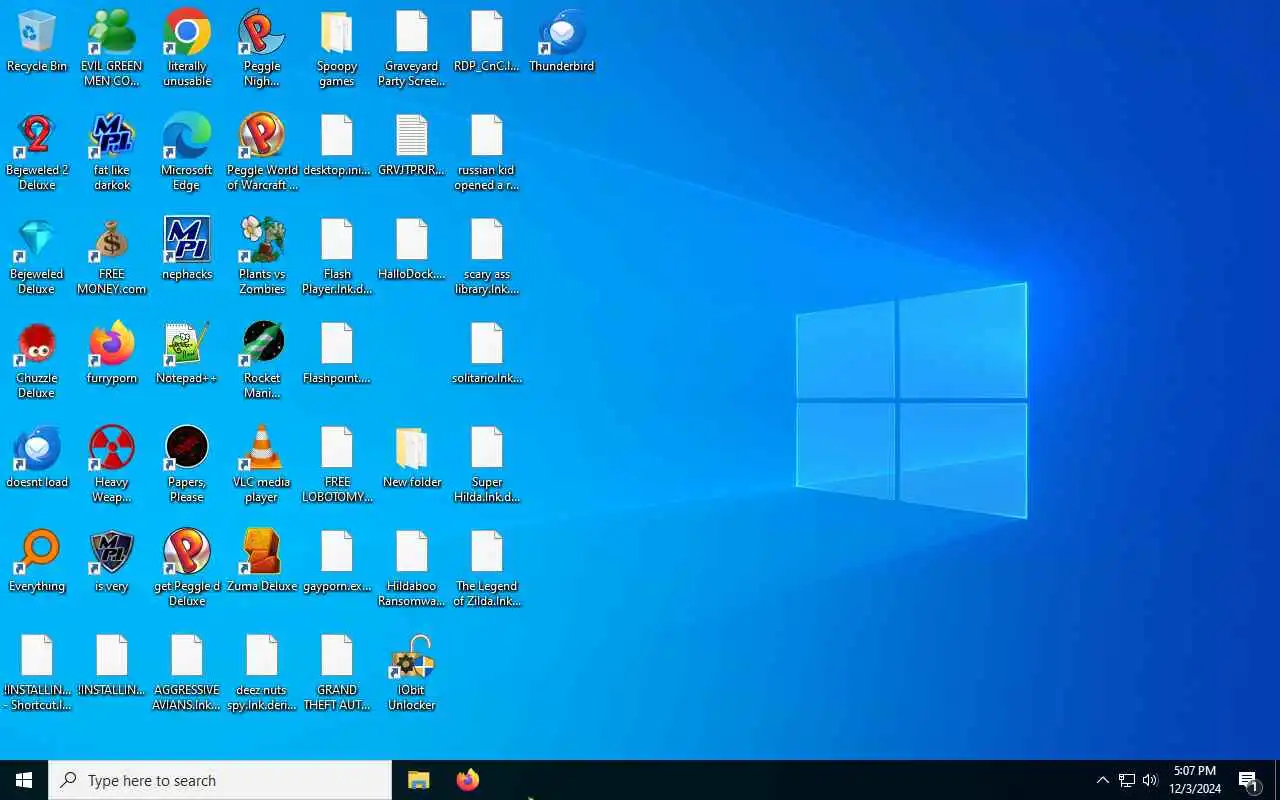The height and width of the screenshot is (800, 1280).
Task: Select 'get Peggle'd Deluxe' shortcut
Action: coord(187,568)
